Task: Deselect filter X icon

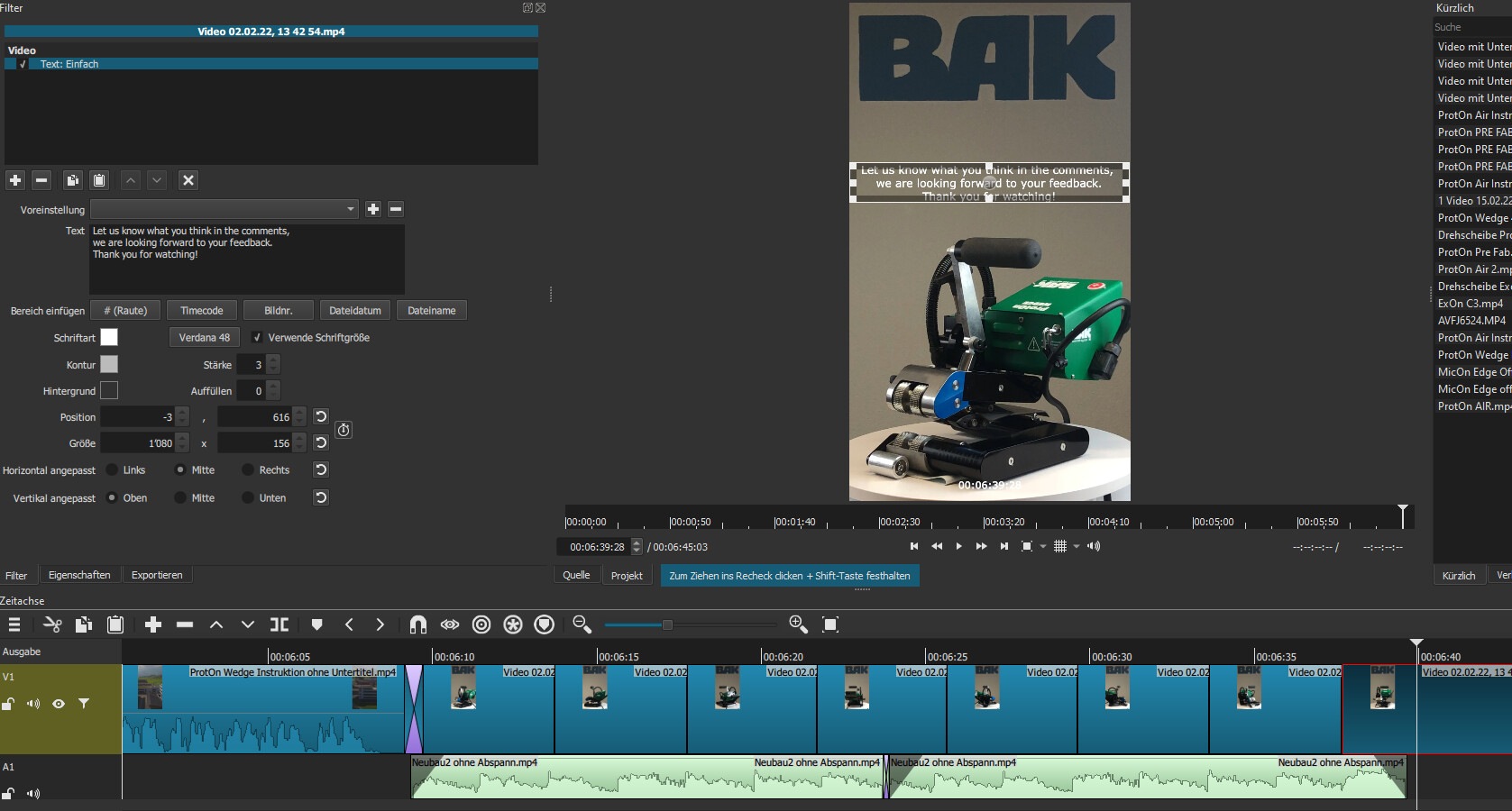Action: pyautogui.click(x=188, y=180)
